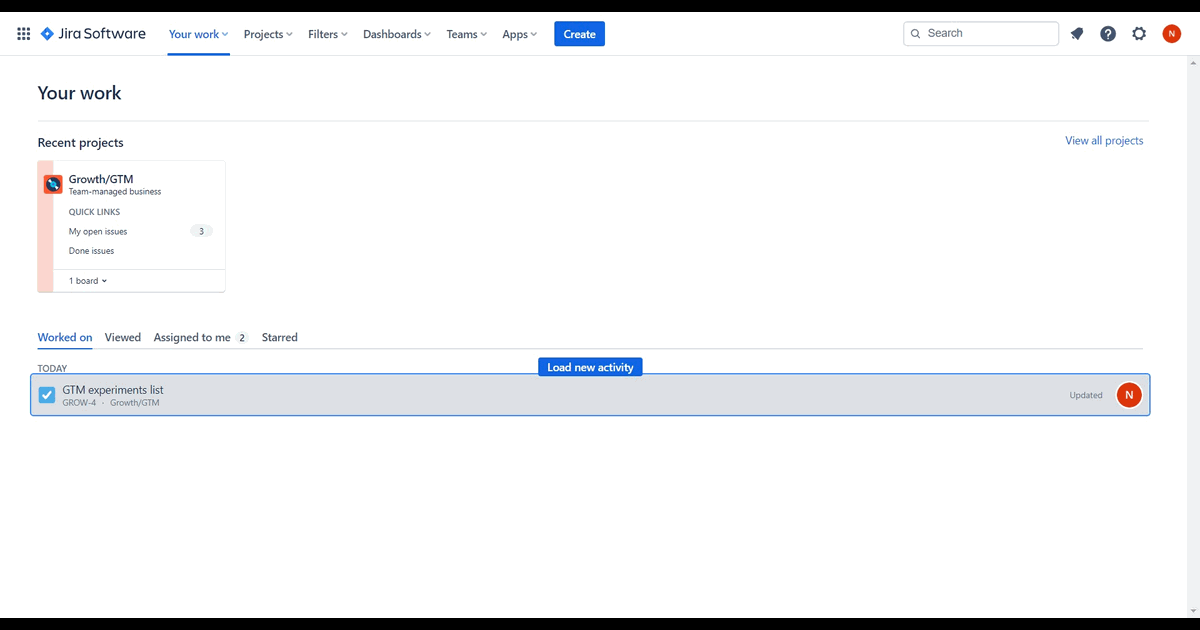The height and width of the screenshot is (630, 1200).
Task: Open the Your work dropdown menu
Action: click(198, 34)
